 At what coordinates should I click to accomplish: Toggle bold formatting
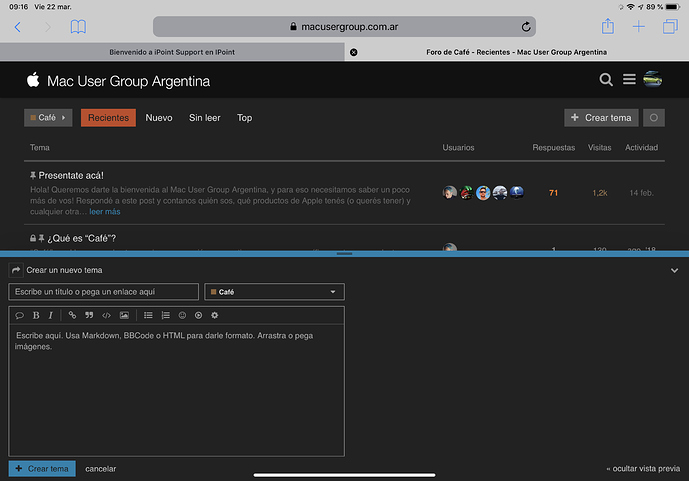[x=36, y=315]
